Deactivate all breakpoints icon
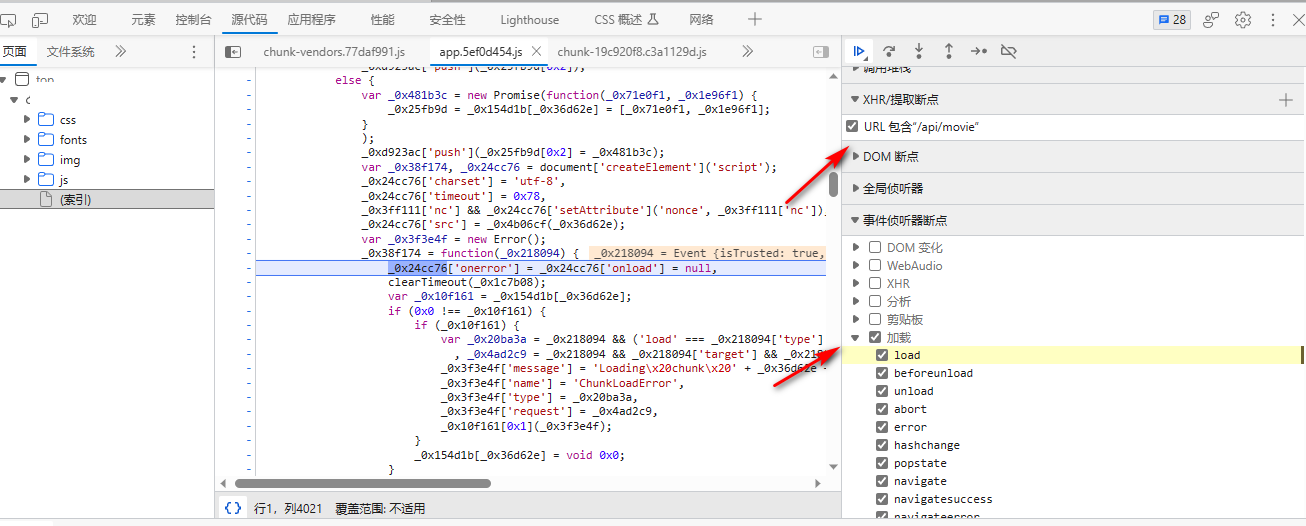The height and width of the screenshot is (526, 1306). [x=1008, y=51]
